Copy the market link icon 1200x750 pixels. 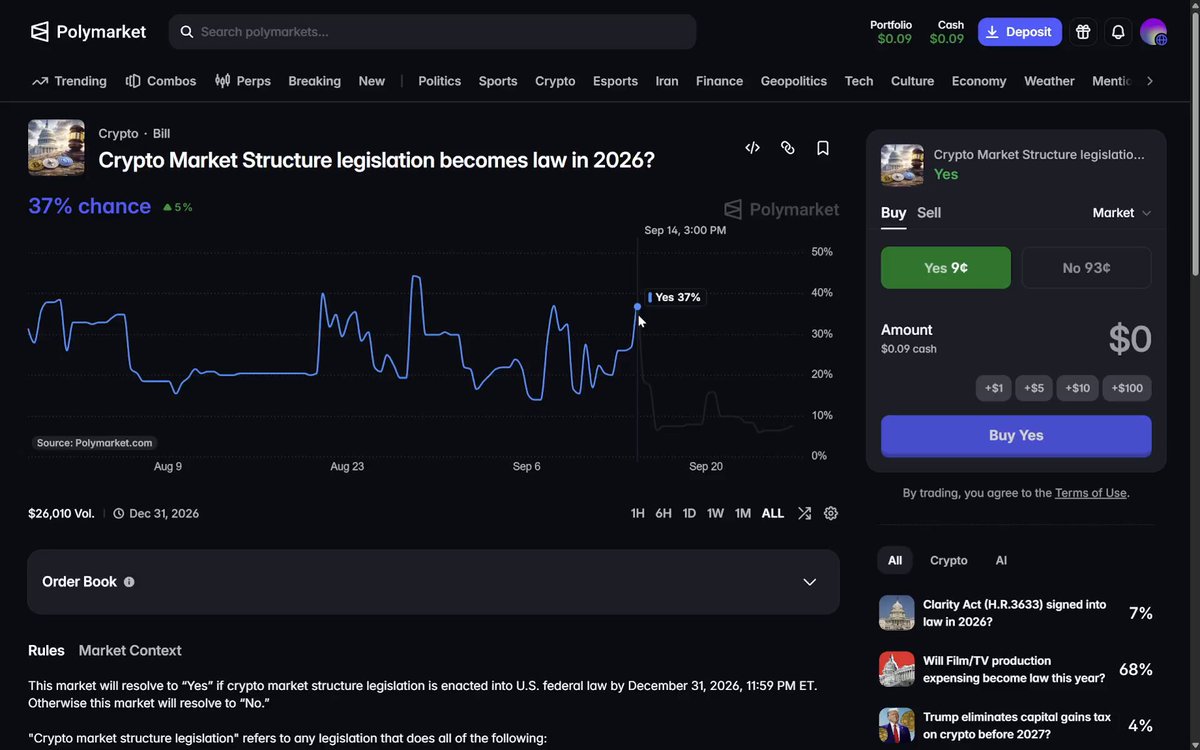tap(788, 148)
